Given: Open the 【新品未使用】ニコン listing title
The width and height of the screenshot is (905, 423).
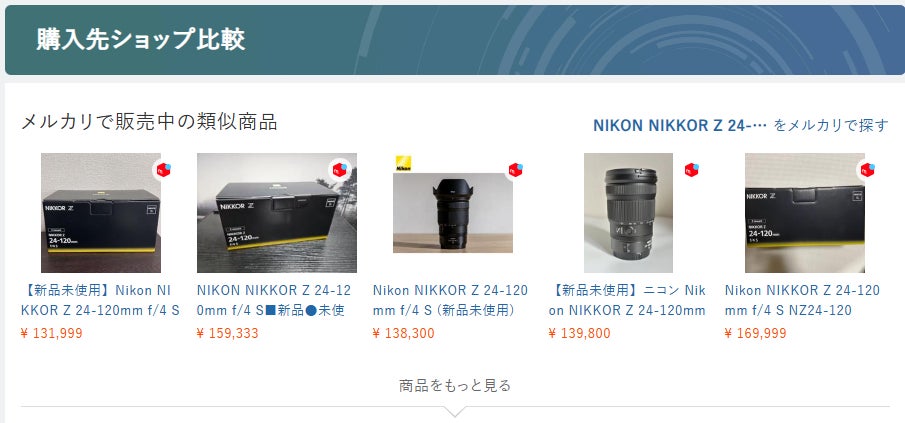Looking at the screenshot, I should point(627,300).
